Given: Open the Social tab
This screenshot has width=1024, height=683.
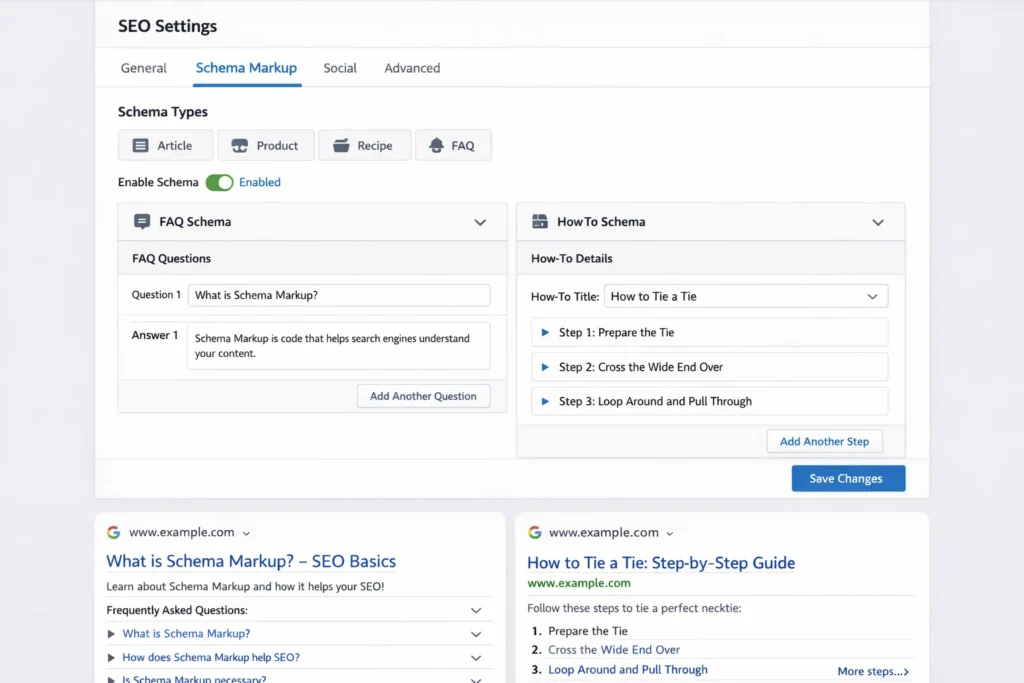Looking at the screenshot, I should pos(340,68).
